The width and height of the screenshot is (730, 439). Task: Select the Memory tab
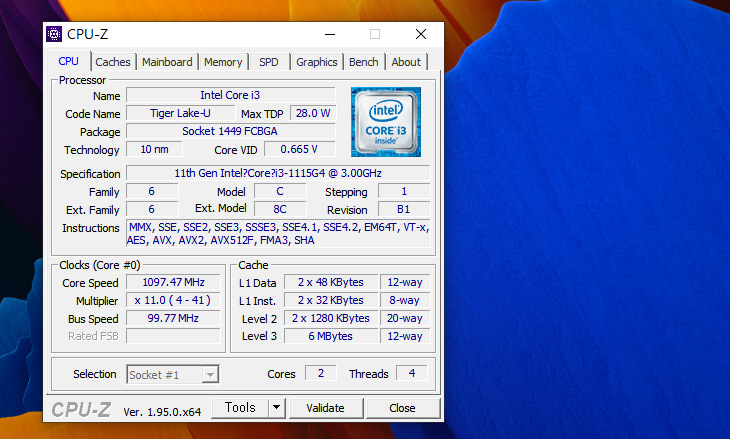[x=223, y=62]
